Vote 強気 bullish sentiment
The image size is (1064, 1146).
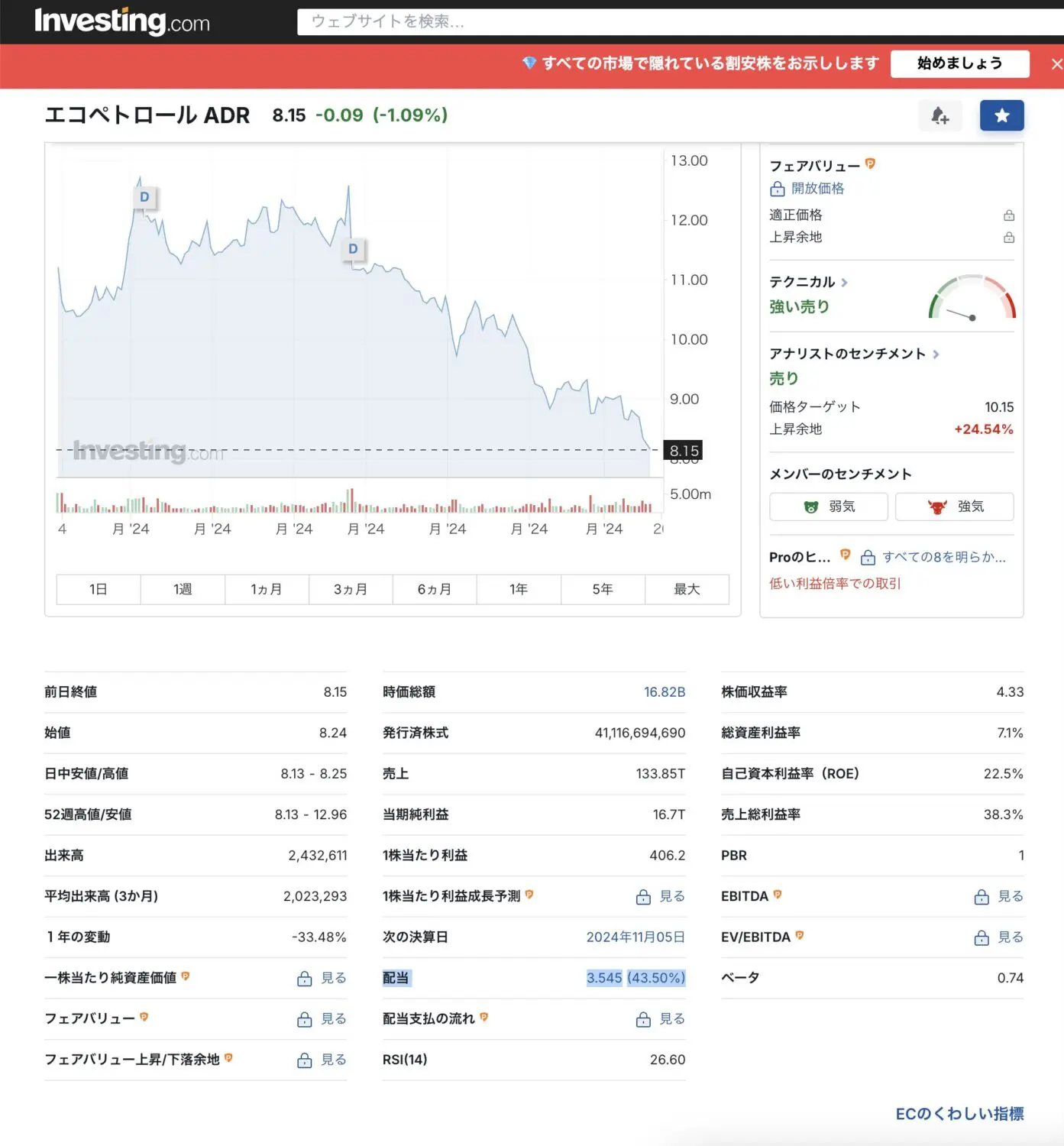click(x=954, y=507)
